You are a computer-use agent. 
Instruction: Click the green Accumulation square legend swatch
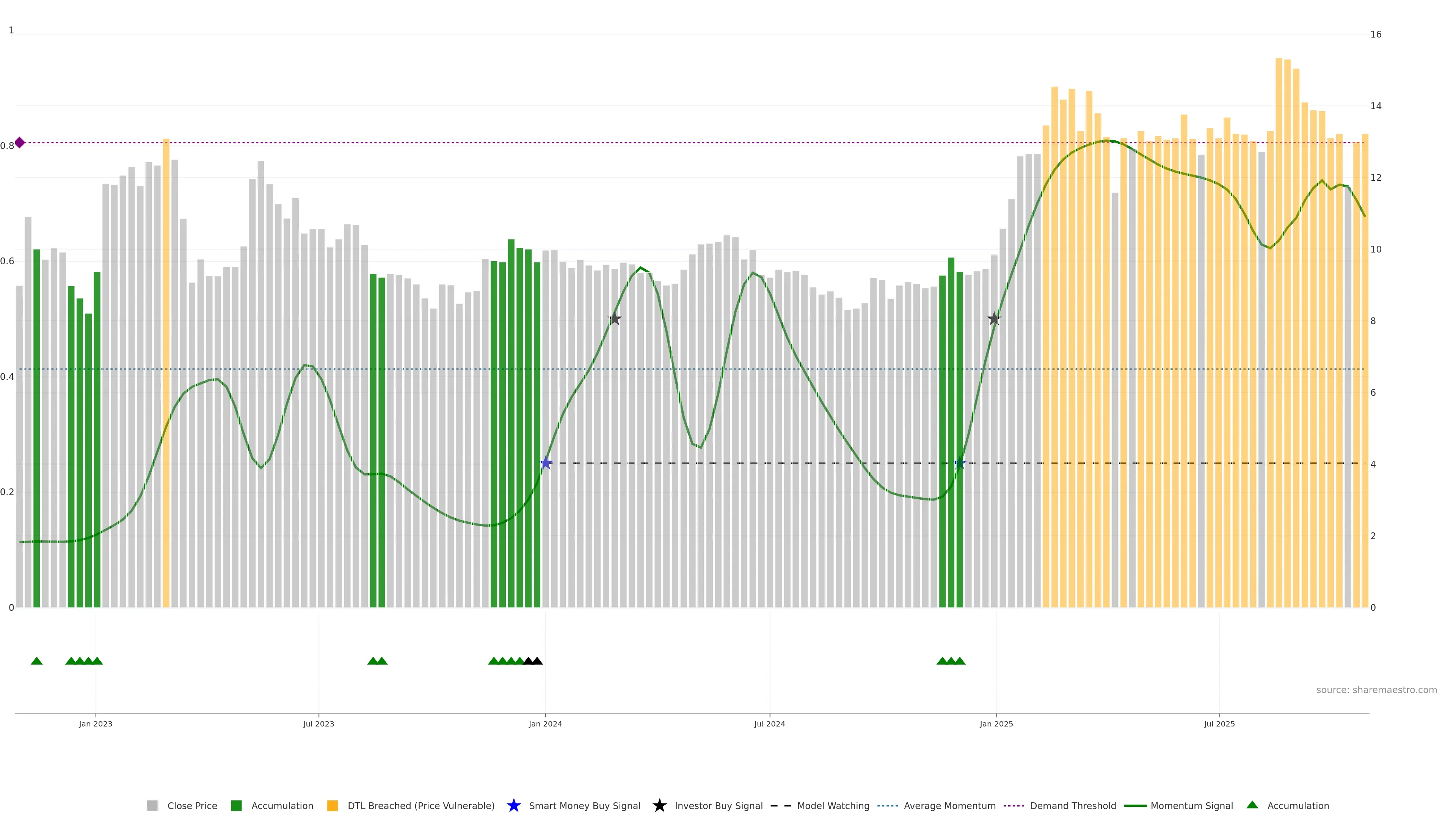pos(236,805)
